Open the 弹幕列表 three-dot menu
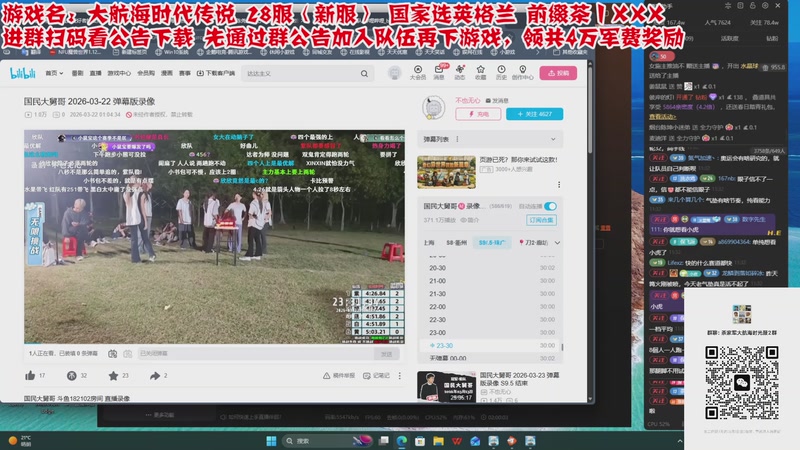Image resolution: width=800 pixels, height=450 pixels. pos(458,139)
